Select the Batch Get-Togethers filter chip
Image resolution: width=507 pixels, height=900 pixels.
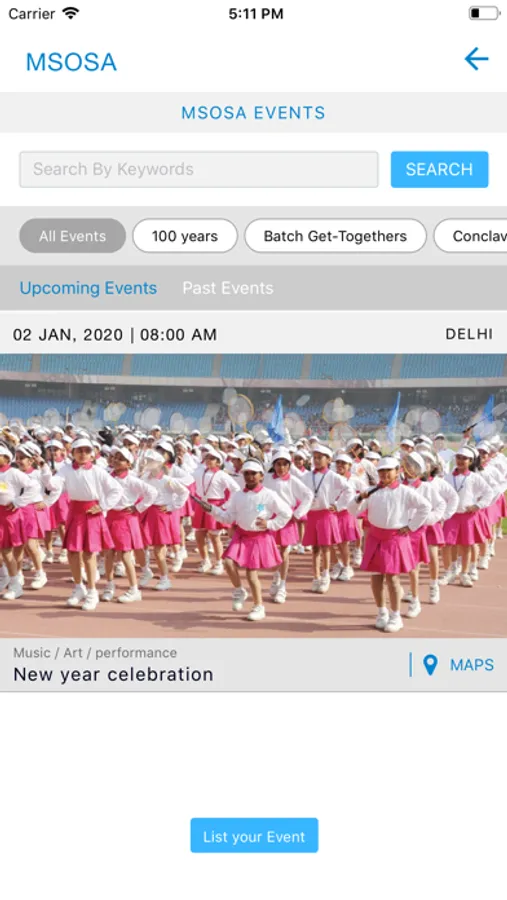click(x=335, y=236)
